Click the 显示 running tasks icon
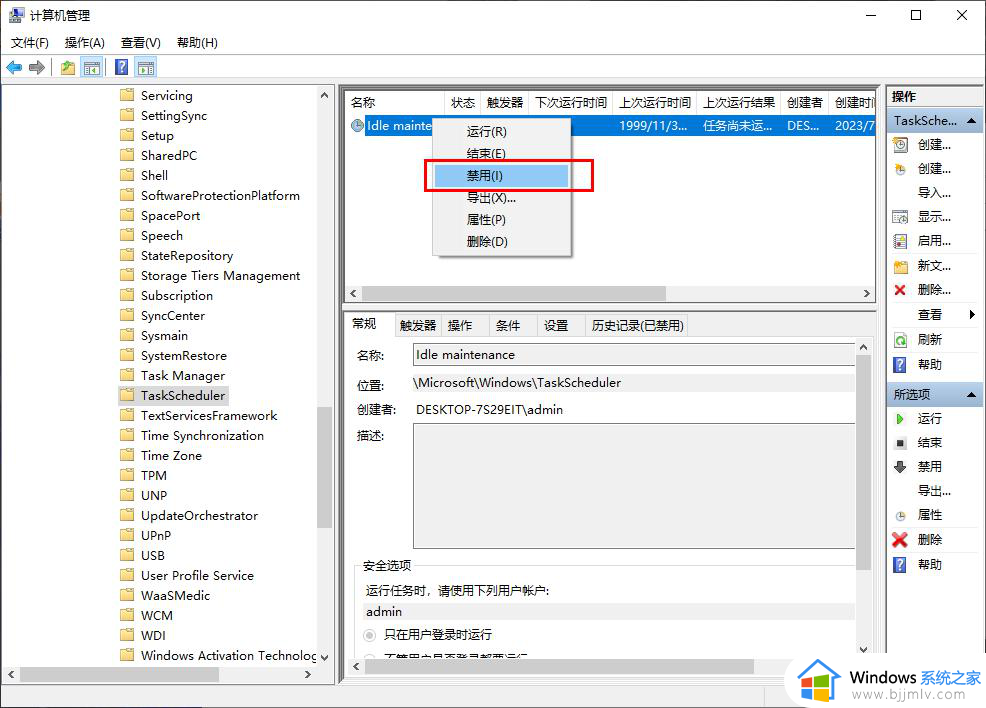Image resolution: width=986 pixels, height=708 pixels. (900, 218)
